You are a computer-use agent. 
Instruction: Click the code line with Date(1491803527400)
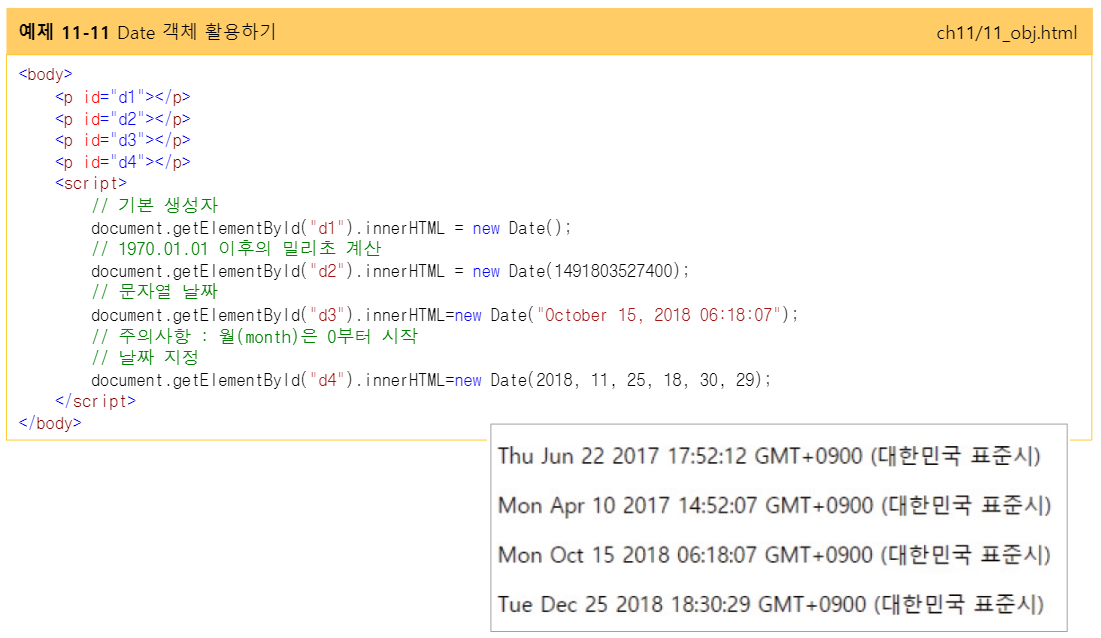[x=390, y=271]
